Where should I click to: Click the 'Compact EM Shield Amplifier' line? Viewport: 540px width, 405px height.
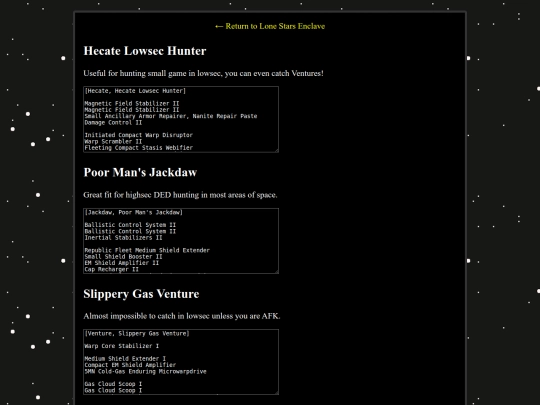[x=130, y=365]
